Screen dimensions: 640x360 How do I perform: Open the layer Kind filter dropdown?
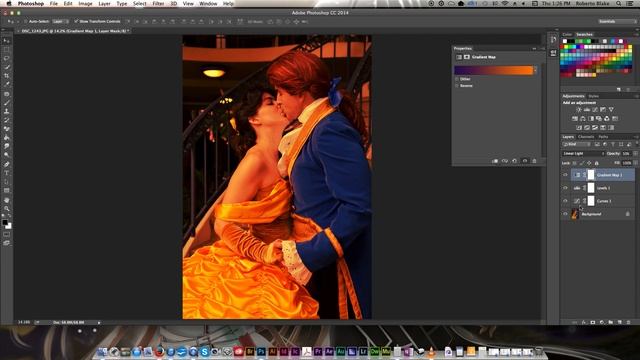576,144
